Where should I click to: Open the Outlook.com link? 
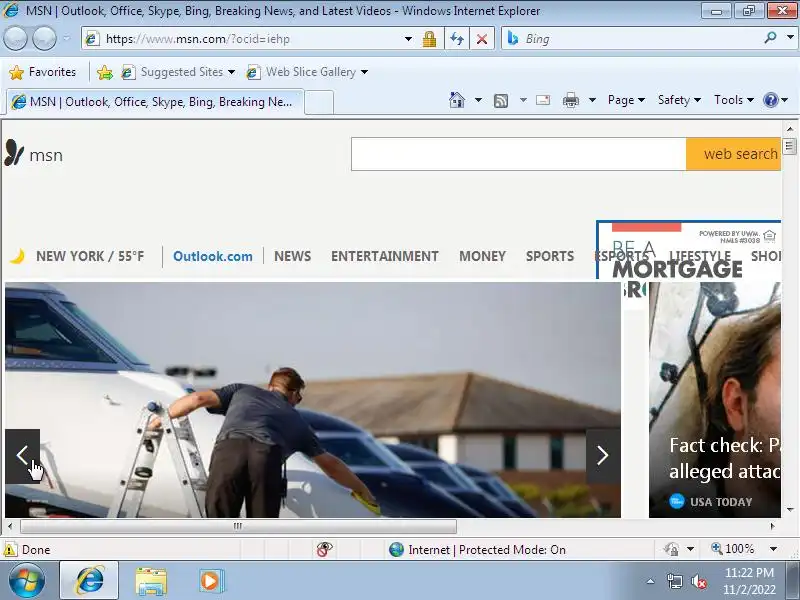point(213,256)
